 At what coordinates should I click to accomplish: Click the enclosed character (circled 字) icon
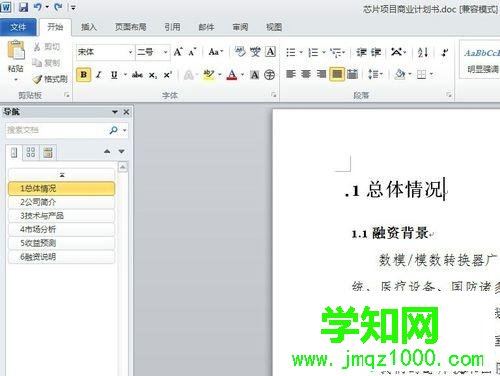270,75
